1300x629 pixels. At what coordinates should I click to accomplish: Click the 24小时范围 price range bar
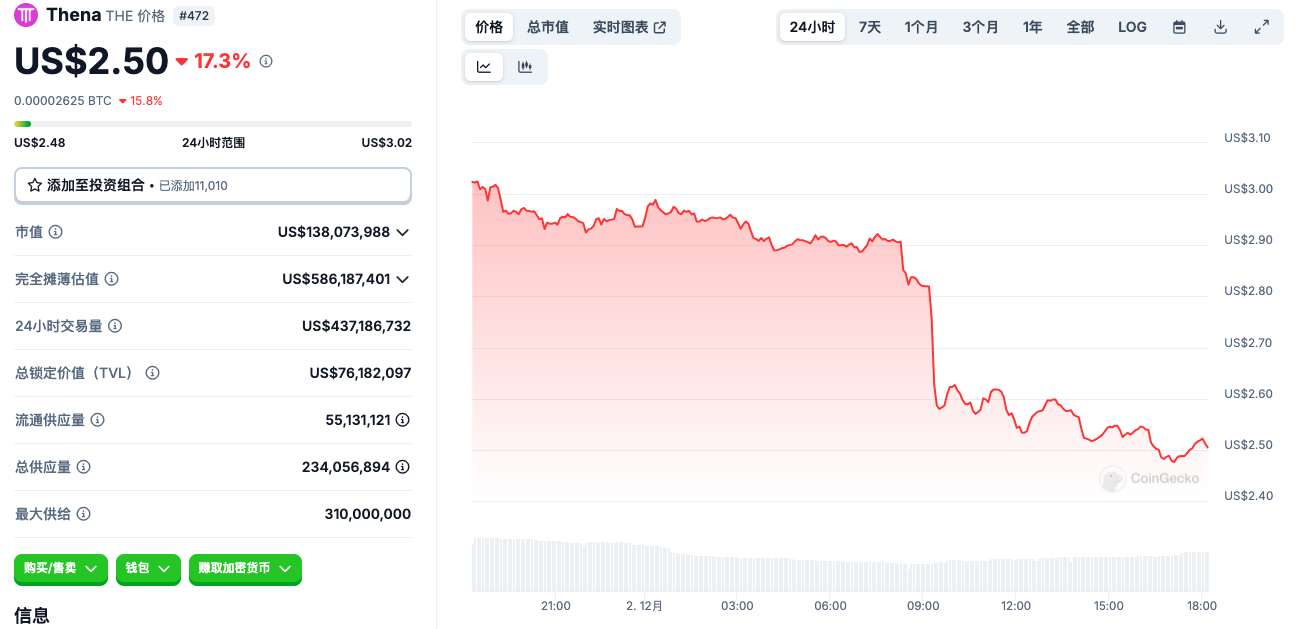[213, 124]
